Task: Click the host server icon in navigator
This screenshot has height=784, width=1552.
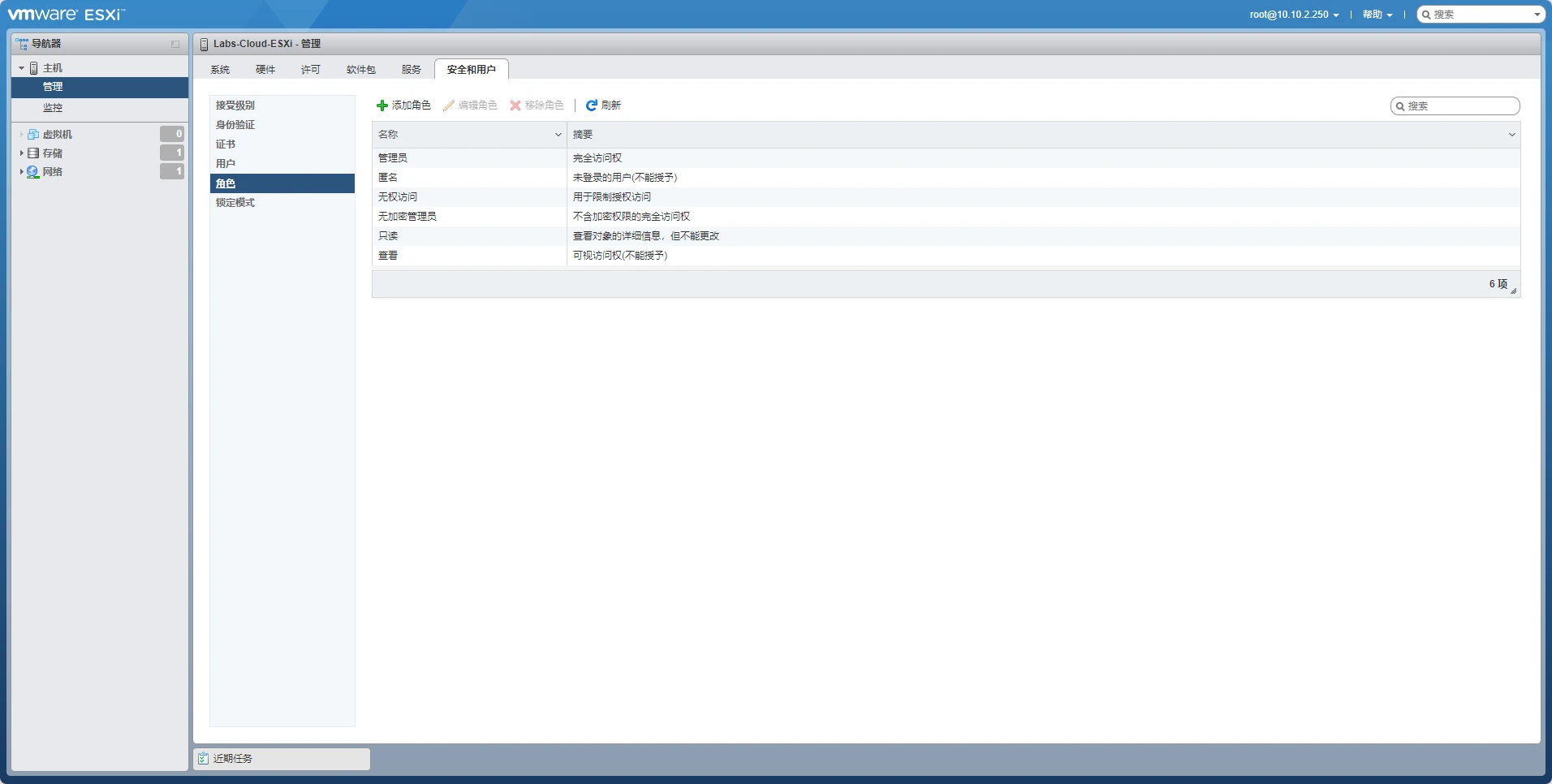Action: tap(34, 68)
